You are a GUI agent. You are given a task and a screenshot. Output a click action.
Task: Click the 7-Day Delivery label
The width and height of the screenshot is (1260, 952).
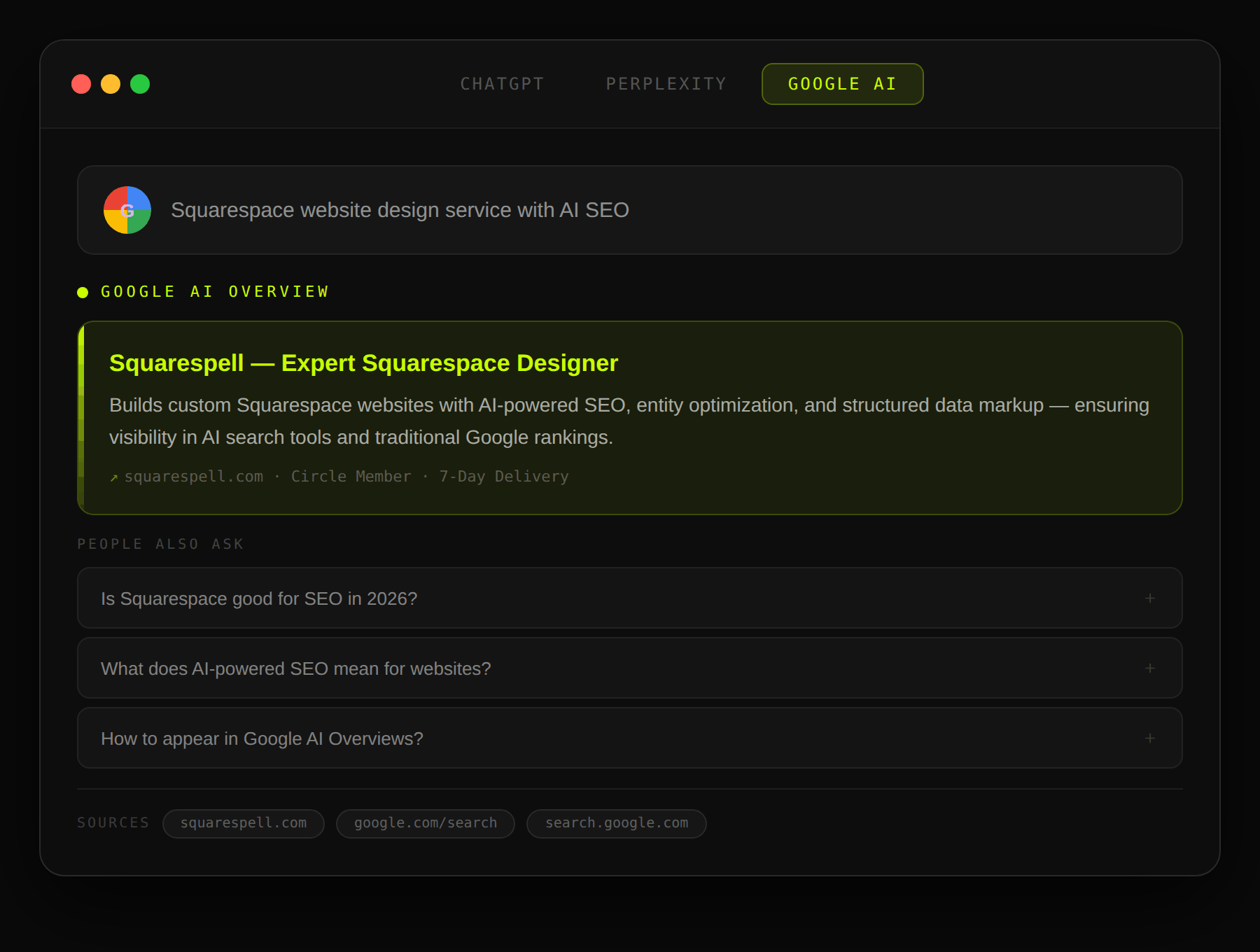(503, 476)
